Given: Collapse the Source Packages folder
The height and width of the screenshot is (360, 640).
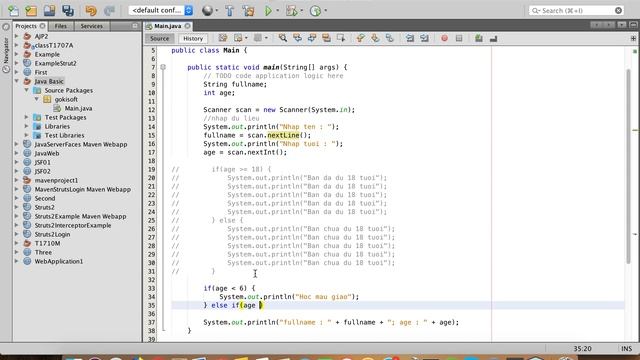Looking at the screenshot, I should click(x=27, y=90).
